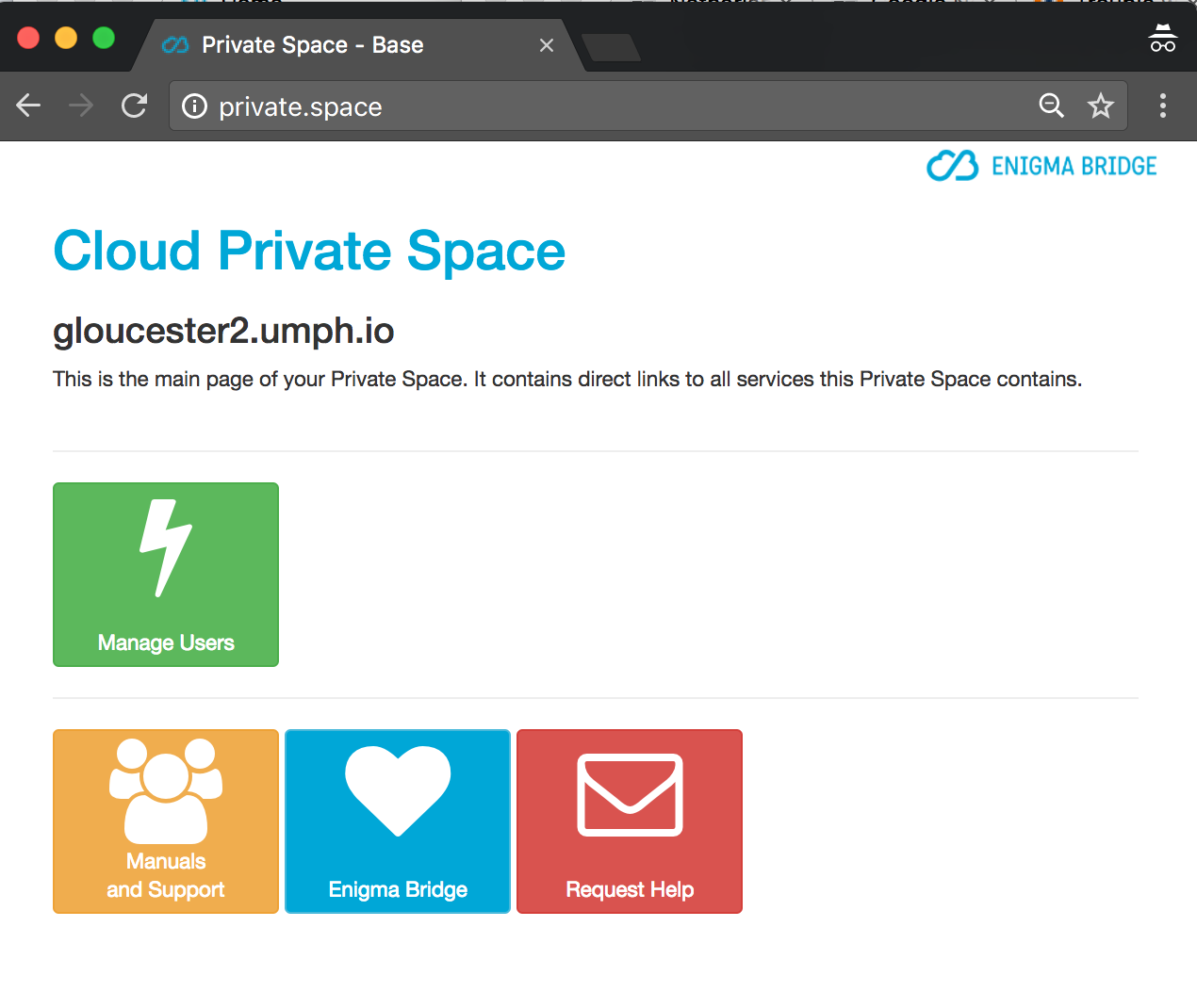1197x1008 pixels.
Task: Click inside the address bar
Action: tap(566, 106)
